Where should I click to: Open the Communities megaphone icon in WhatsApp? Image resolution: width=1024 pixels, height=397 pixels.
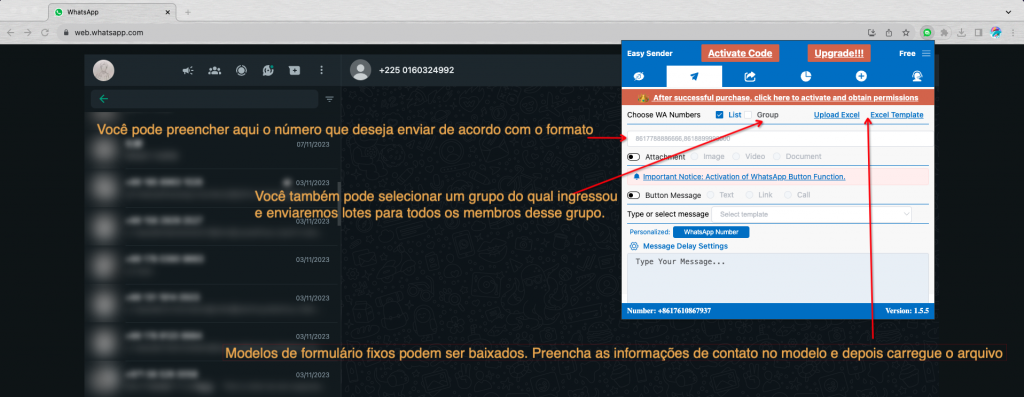pos(187,71)
